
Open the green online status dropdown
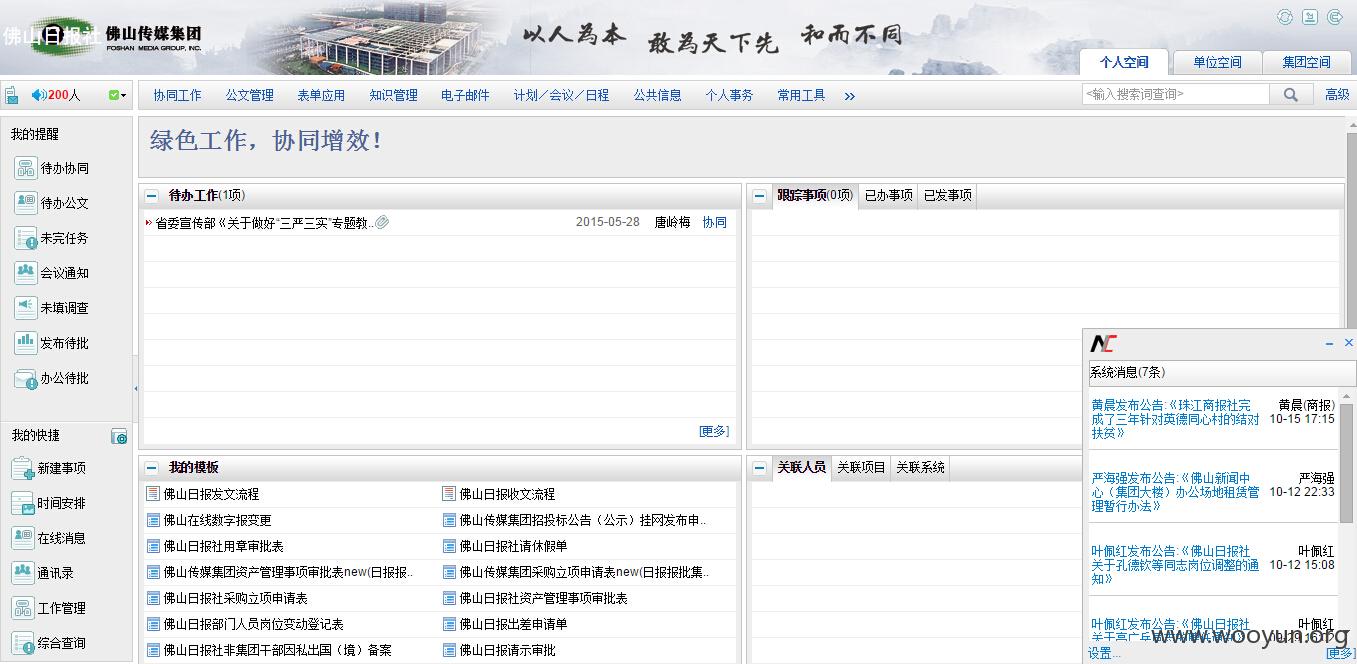click(x=117, y=95)
